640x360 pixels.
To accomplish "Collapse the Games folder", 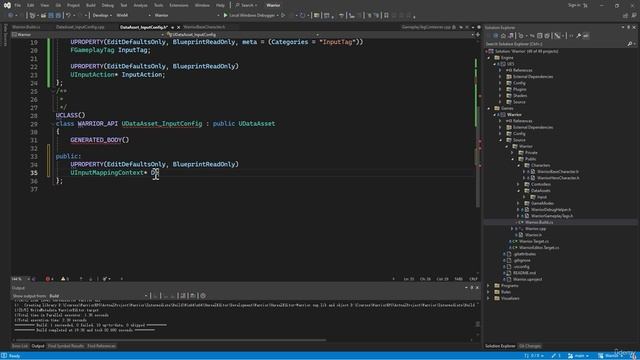I will (x=489, y=108).
